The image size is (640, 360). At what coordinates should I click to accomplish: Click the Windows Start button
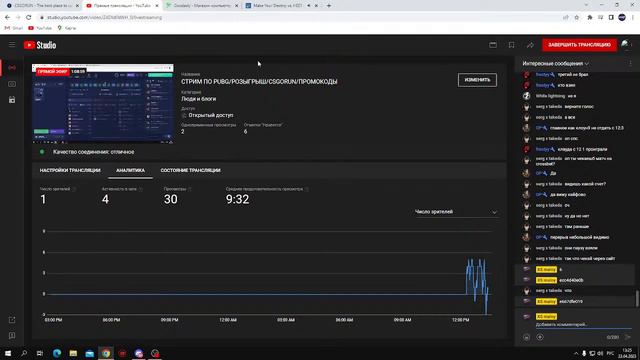[8, 353]
